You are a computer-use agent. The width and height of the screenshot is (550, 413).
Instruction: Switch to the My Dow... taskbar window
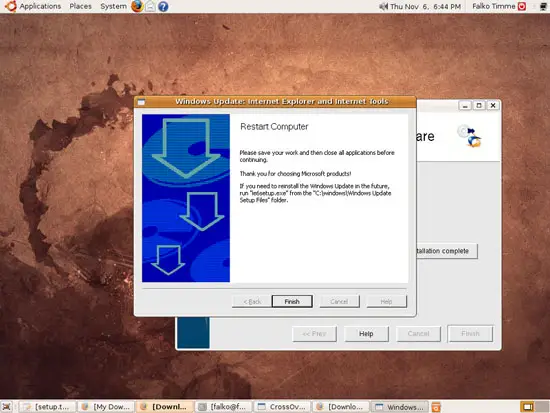[106, 407]
